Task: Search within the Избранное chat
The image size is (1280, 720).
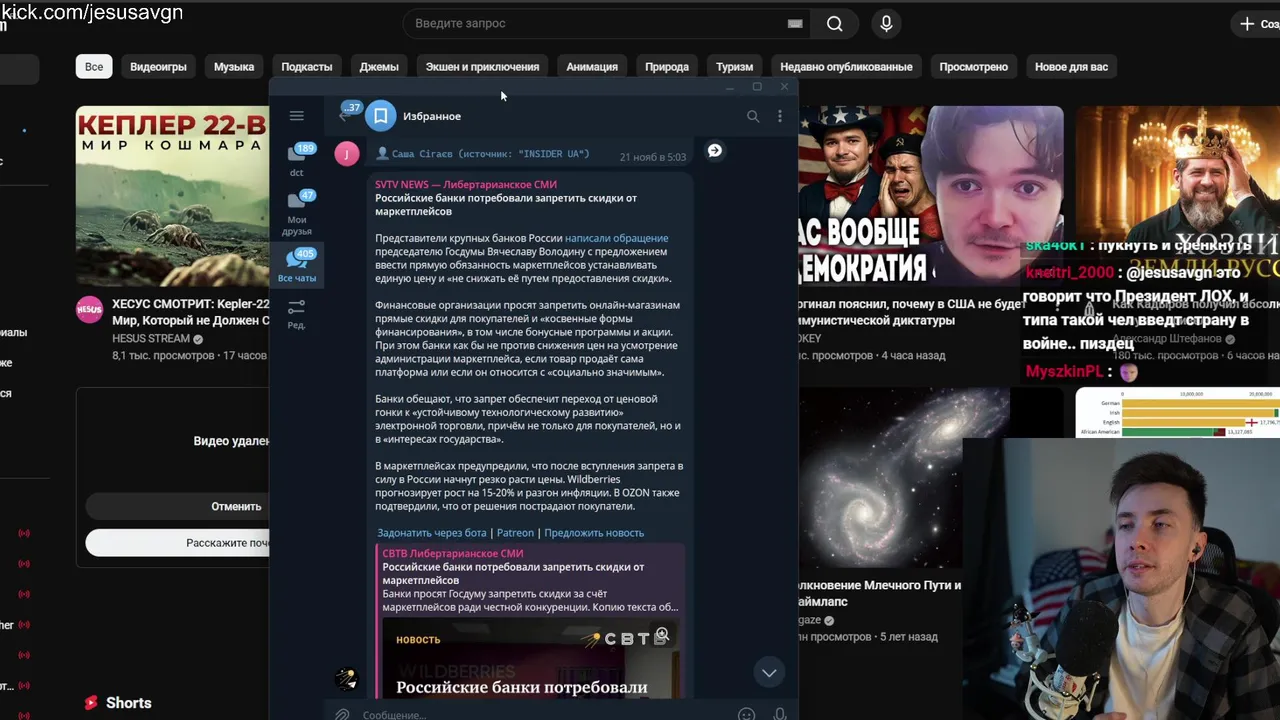Action: pyautogui.click(x=753, y=116)
